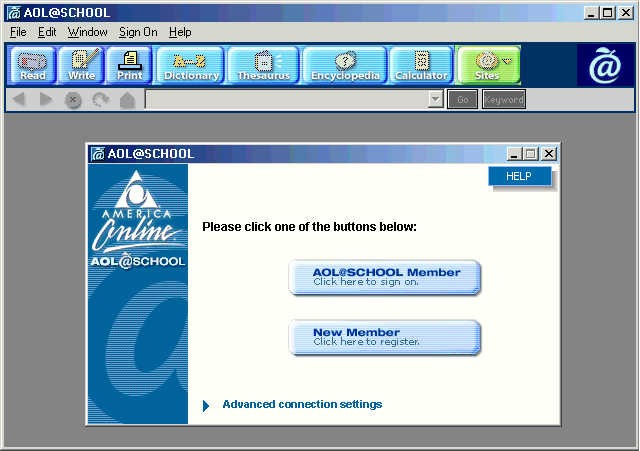
Task: Launch the Calculator tool
Action: coord(421,65)
